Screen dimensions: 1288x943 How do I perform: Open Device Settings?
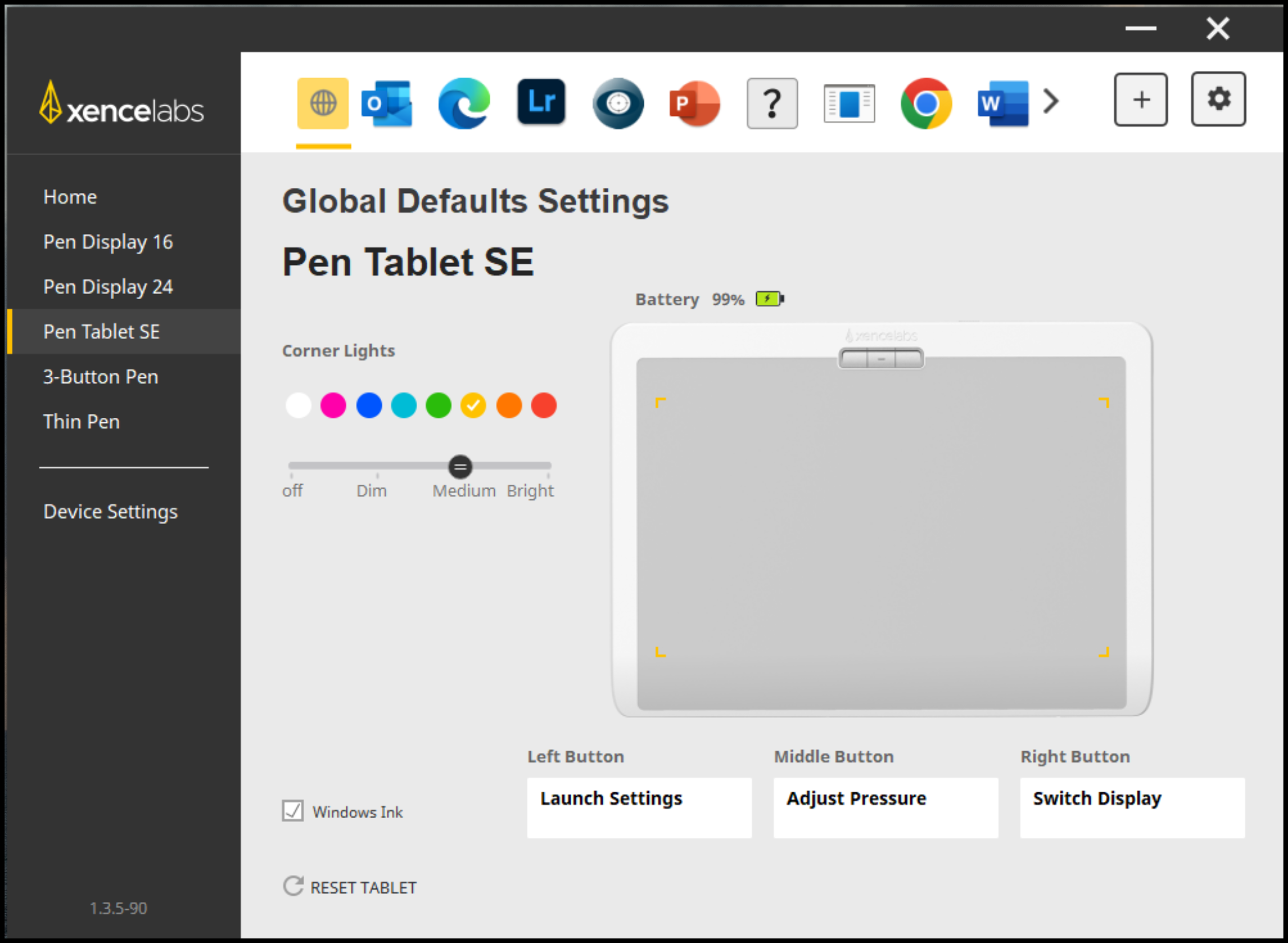click(110, 511)
